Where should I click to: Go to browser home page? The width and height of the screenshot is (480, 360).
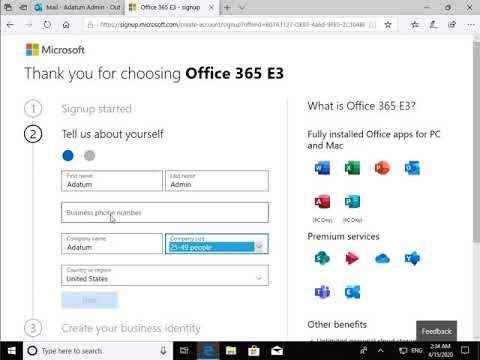coord(66,25)
